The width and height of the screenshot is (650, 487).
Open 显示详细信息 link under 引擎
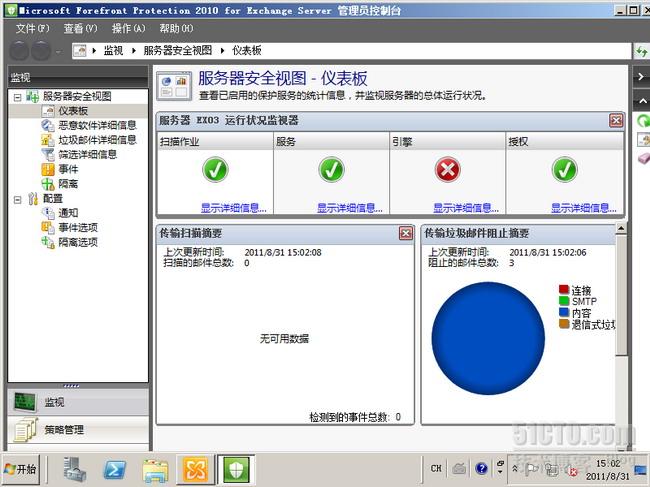(x=466, y=208)
